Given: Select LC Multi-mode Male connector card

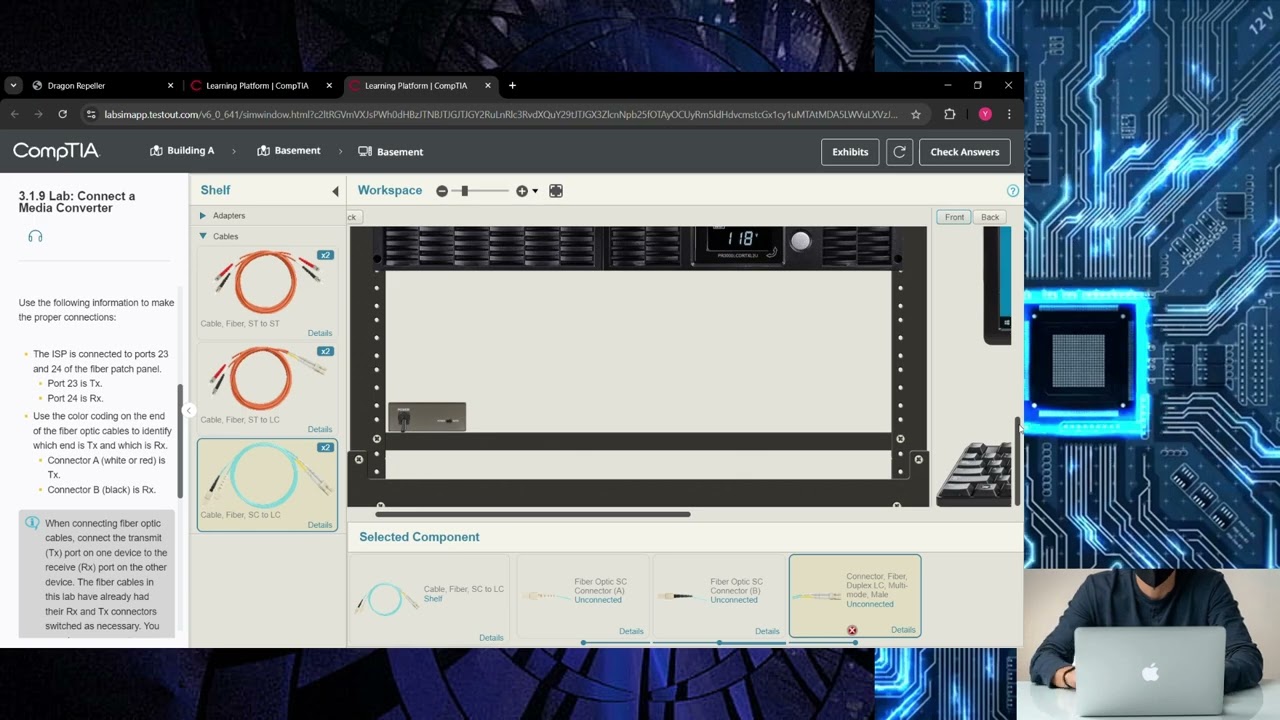Looking at the screenshot, I should coord(855,596).
